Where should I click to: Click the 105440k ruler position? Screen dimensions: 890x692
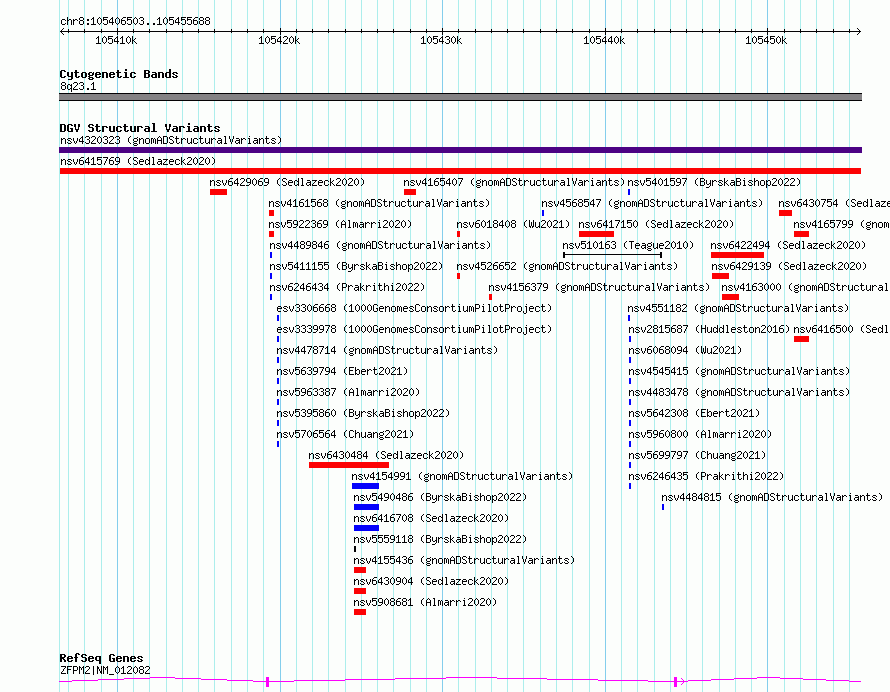tap(604, 40)
